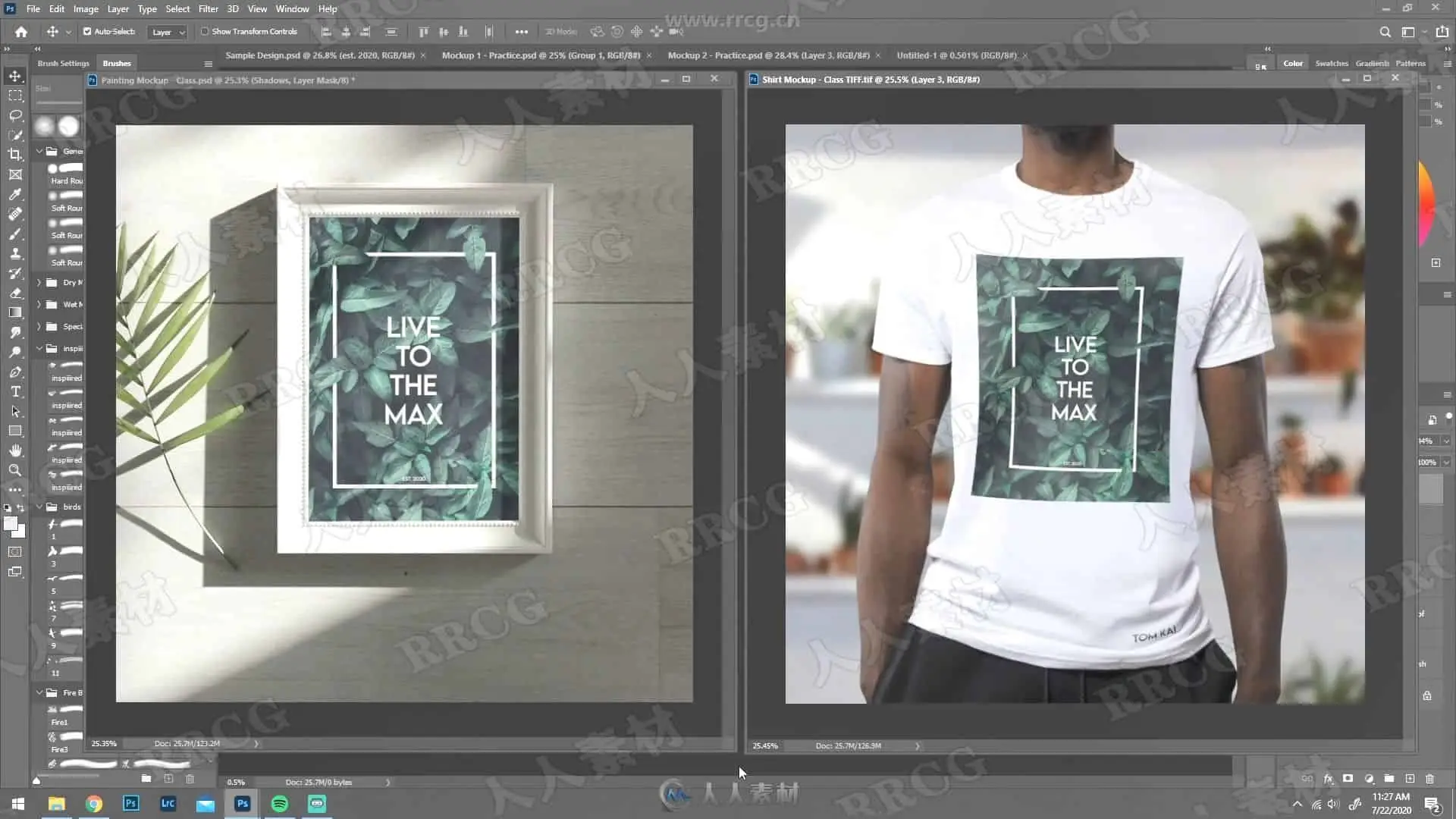
Task: Open the Filter menu
Action: (208, 9)
